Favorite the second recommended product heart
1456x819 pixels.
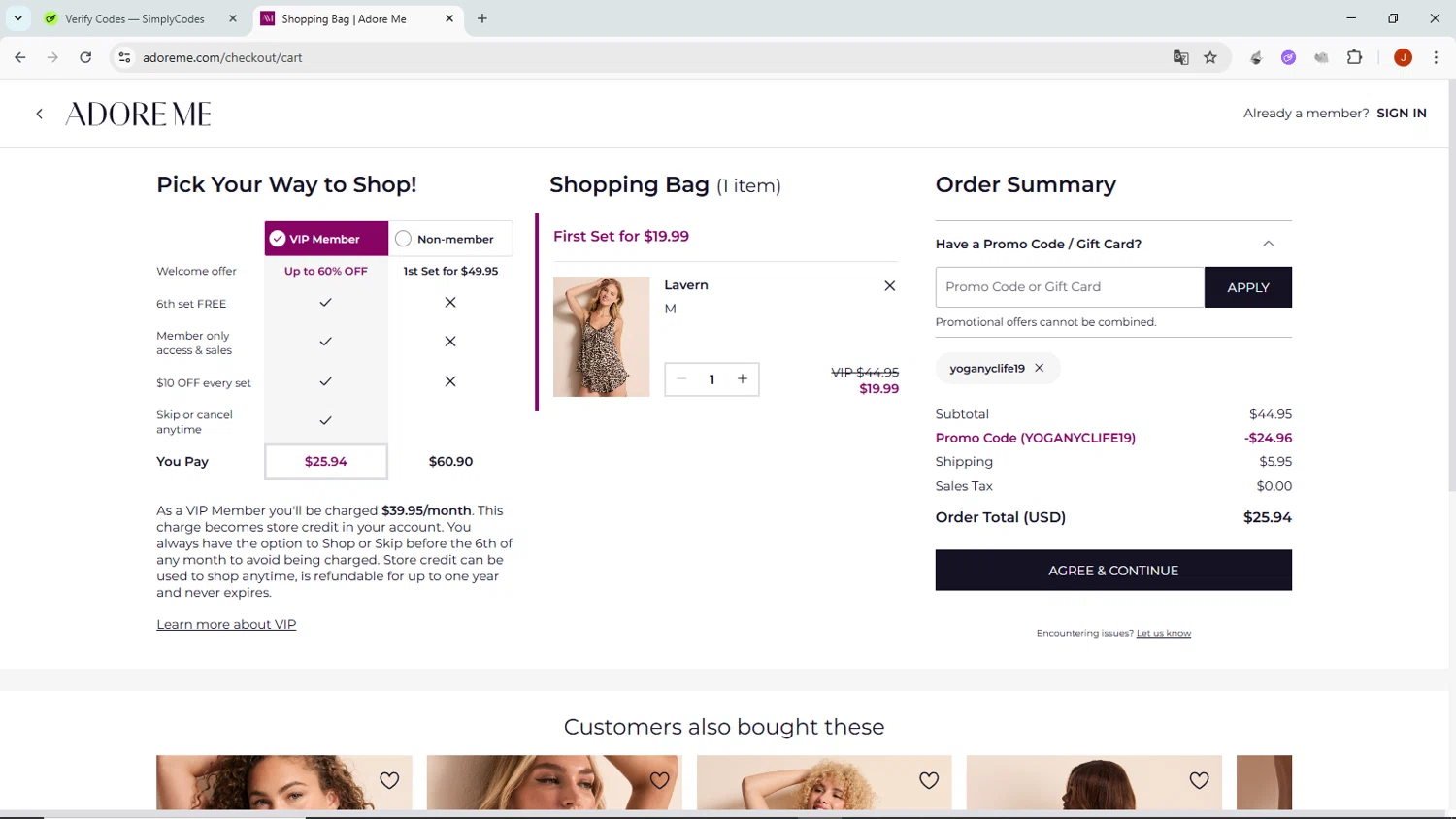tap(660, 780)
